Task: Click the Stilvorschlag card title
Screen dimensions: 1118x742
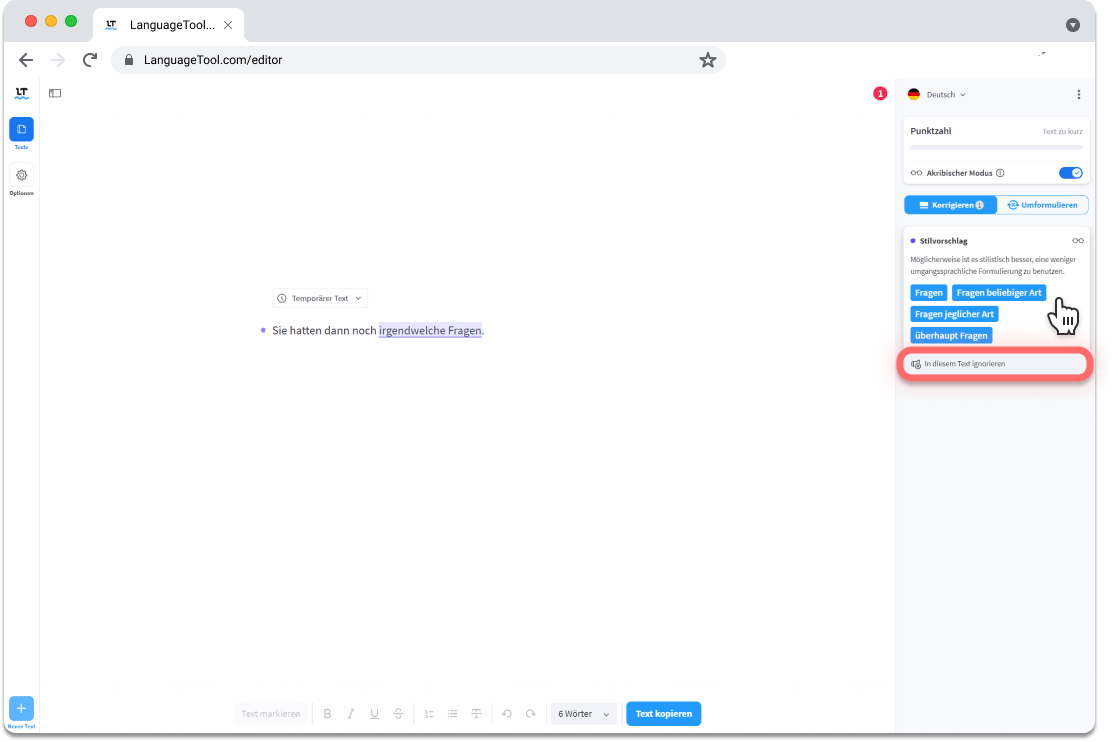Action: click(x=943, y=241)
